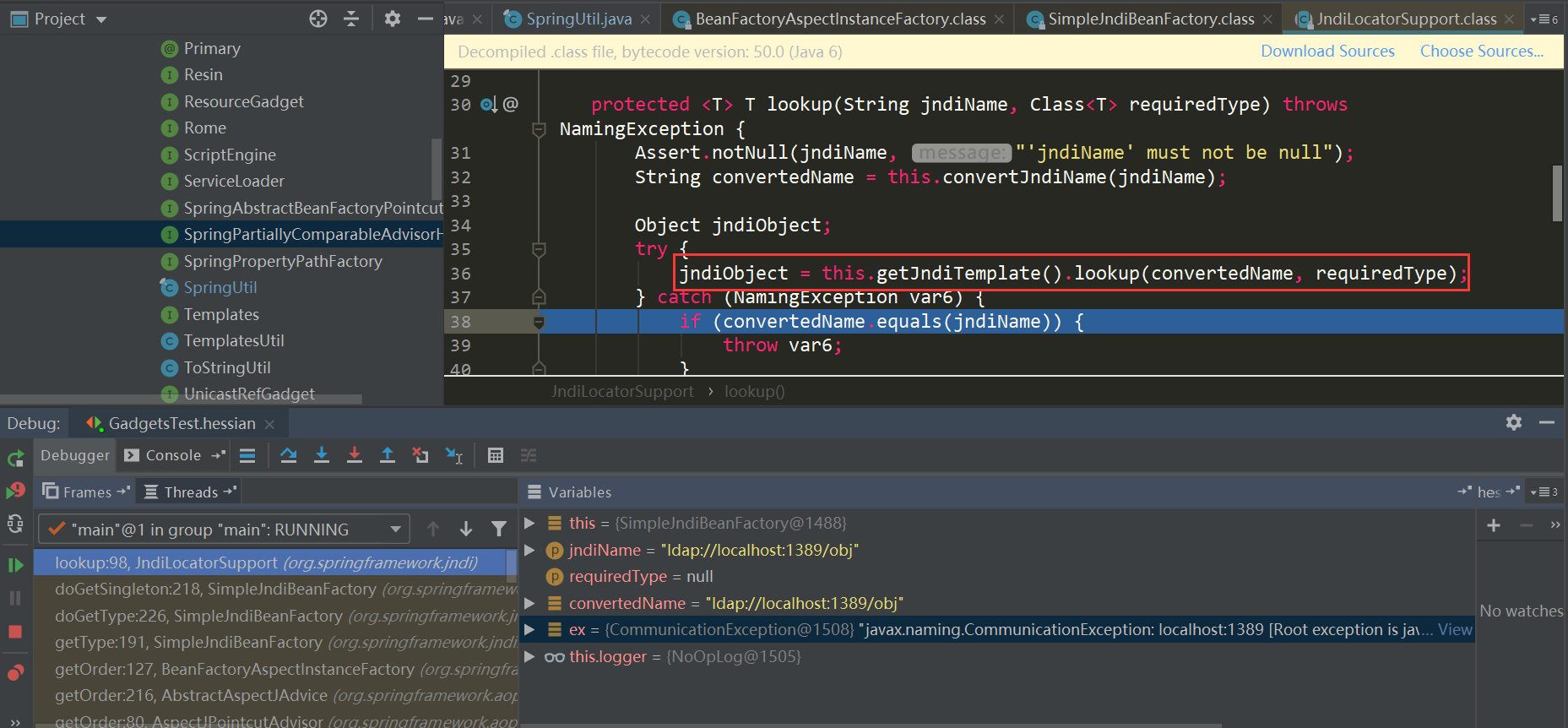Open the Evaluate Expression calculator icon
Screen dimensions: 1568x728
coord(496,455)
